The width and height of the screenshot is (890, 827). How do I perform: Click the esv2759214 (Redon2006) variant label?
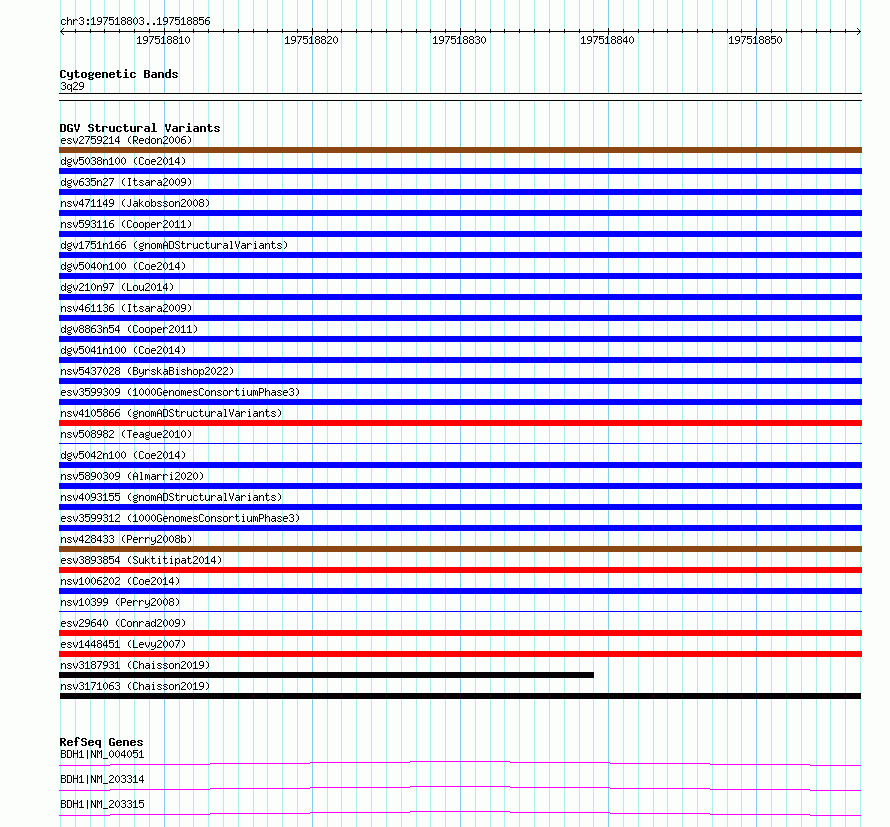point(126,140)
